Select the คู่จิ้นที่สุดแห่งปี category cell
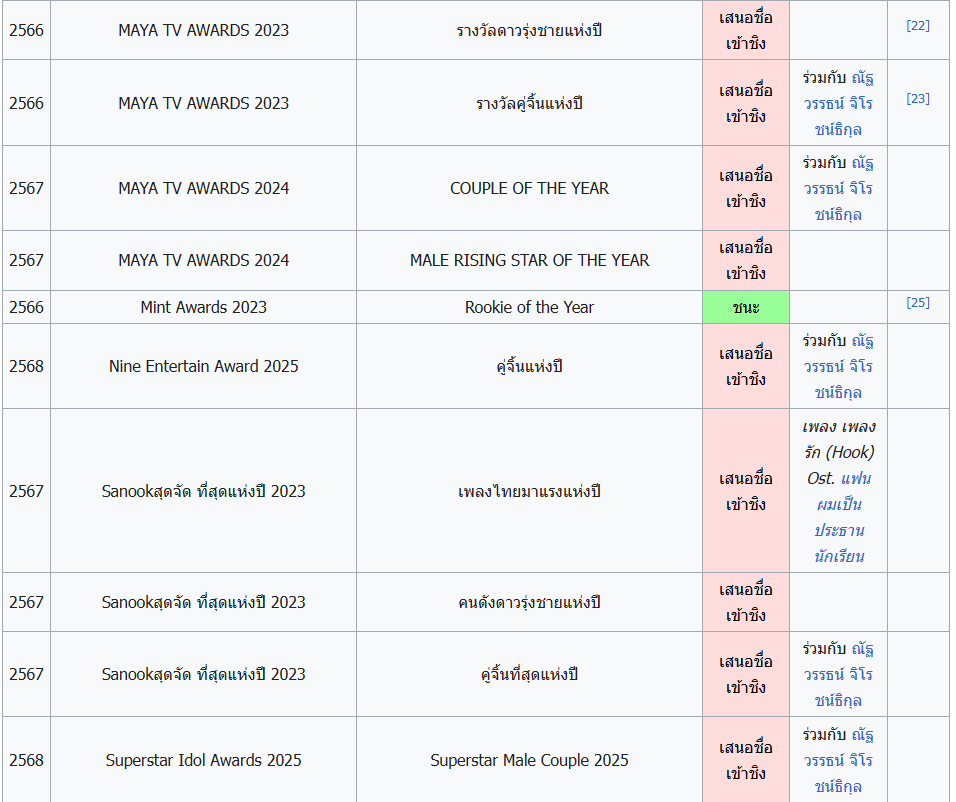 pos(529,675)
